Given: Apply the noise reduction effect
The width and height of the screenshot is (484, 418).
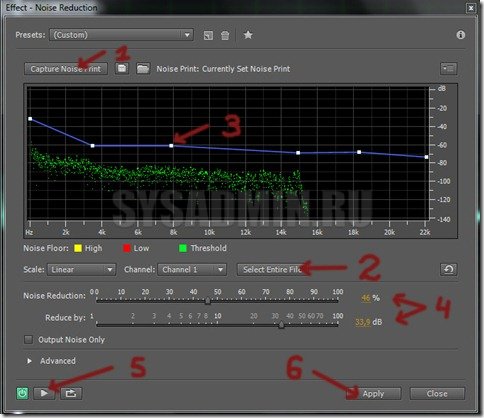Looking at the screenshot, I should pyautogui.click(x=373, y=394).
